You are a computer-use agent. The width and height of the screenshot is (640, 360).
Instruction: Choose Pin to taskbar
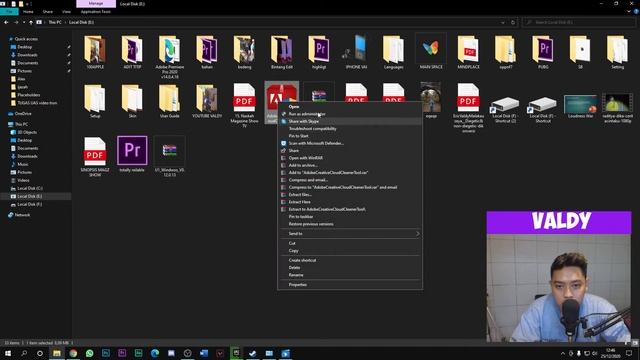click(x=350, y=217)
